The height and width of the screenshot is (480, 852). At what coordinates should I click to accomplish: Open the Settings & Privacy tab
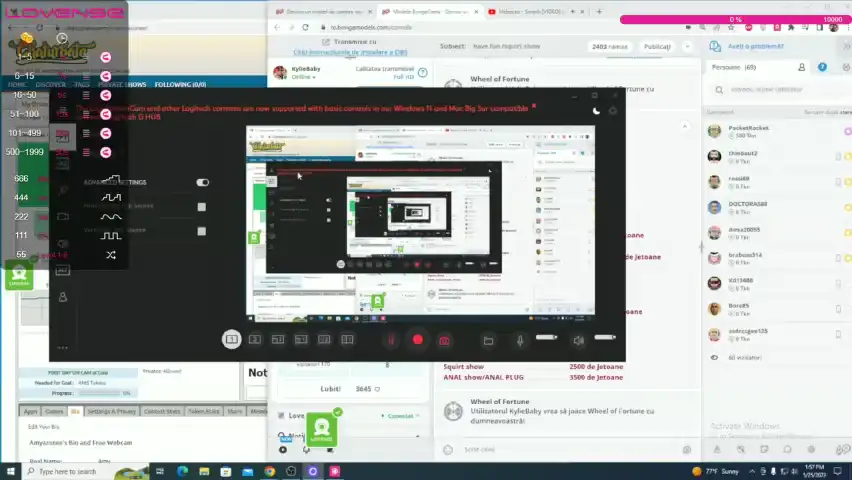tap(111, 412)
